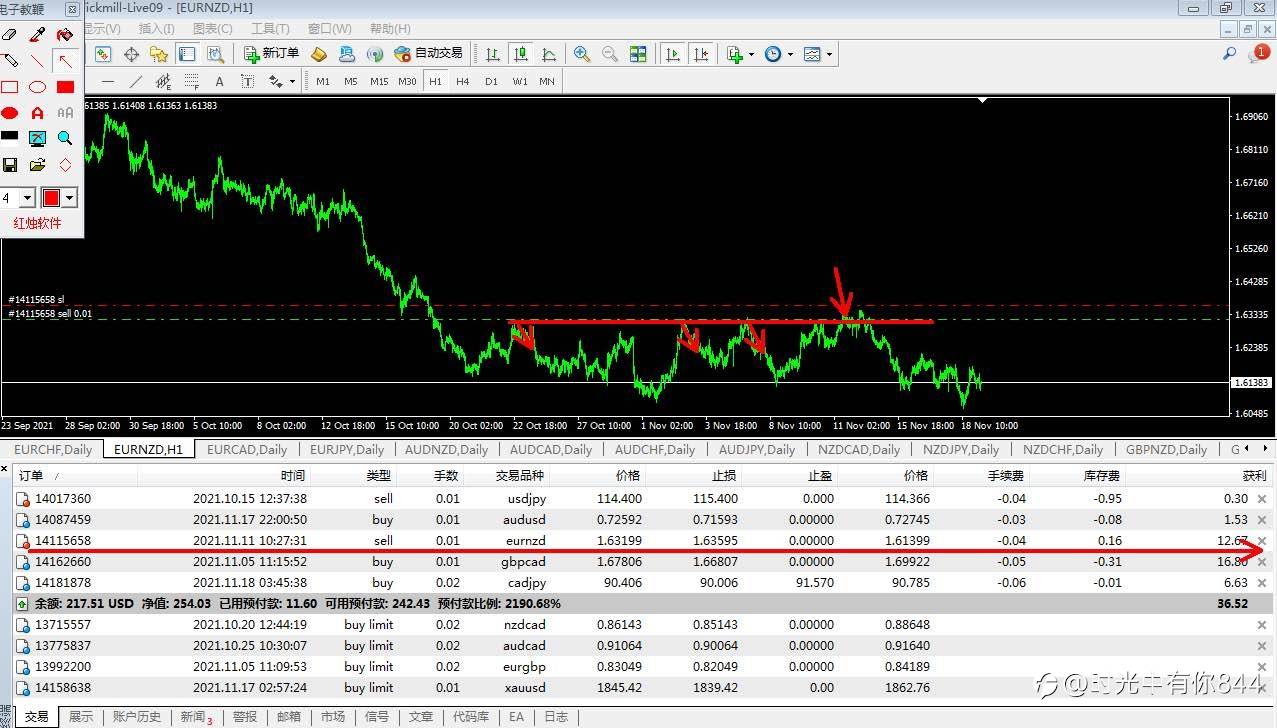Switch to the 账户历史 tab
1277x728 pixels.
point(137,716)
